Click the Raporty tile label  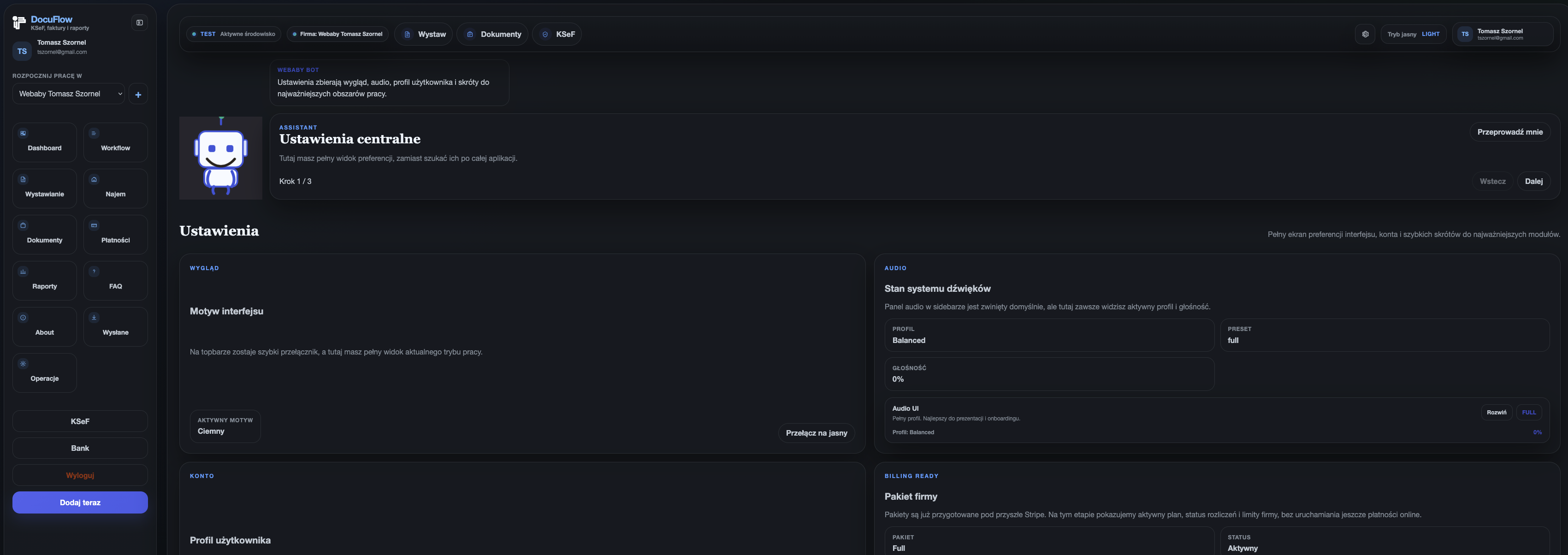pos(44,286)
